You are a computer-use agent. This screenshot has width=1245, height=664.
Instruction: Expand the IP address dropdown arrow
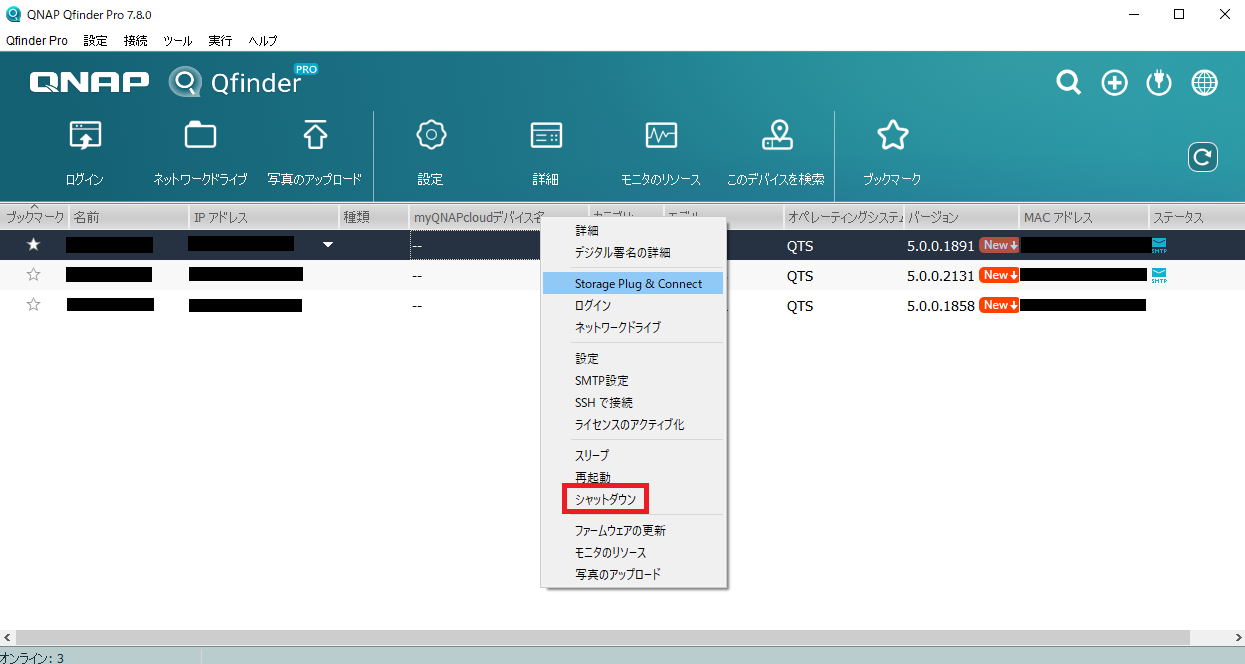tap(326, 244)
